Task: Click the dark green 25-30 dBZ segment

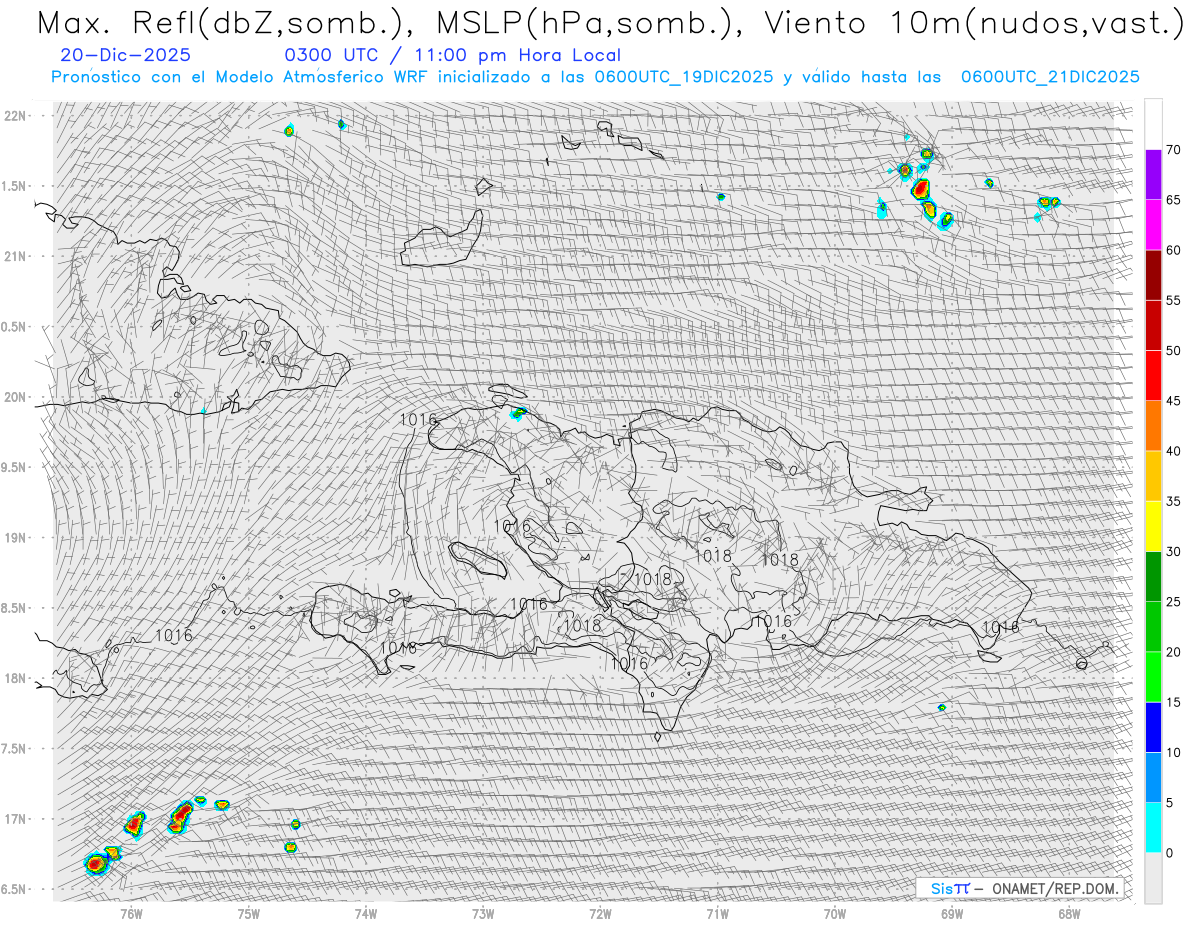Action: pyautogui.click(x=1153, y=576)
